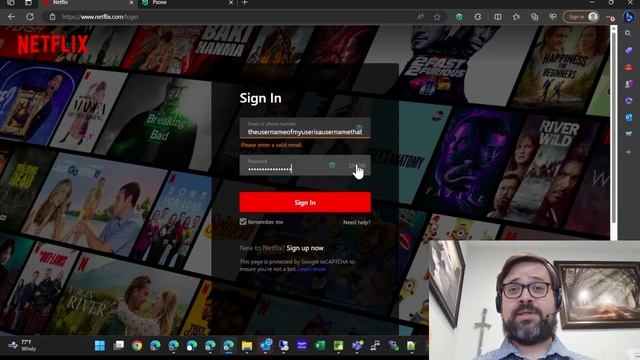Launch Google Chrome from the taskbar
The height and width of the screenshot is (360, 640).
pyautogui.click(x=137, y=346)
